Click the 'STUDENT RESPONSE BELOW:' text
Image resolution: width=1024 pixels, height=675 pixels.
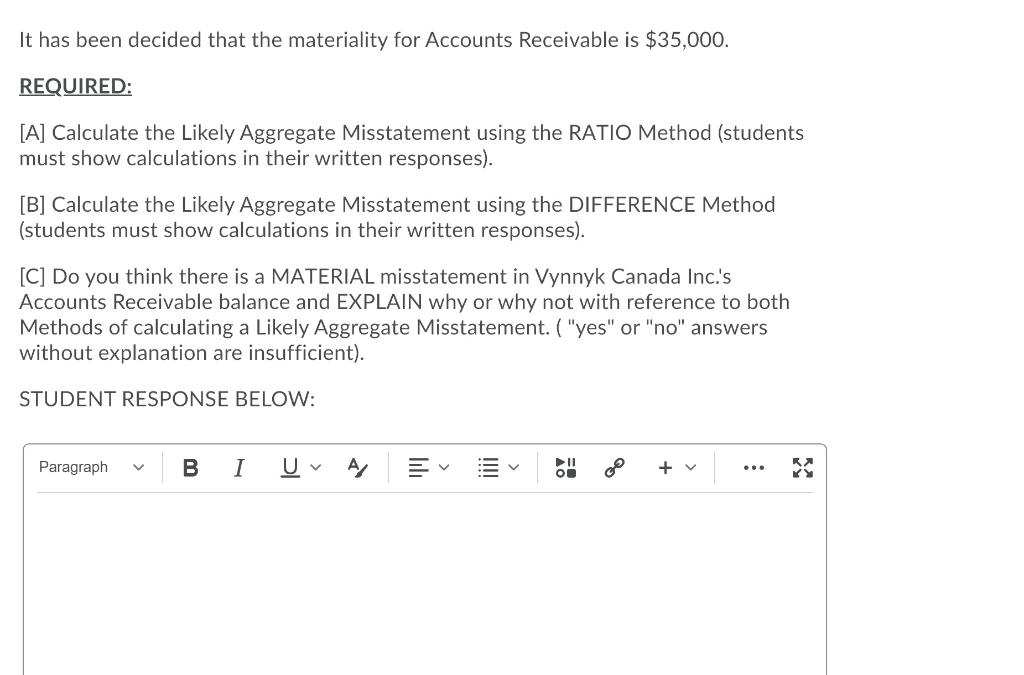167,399
